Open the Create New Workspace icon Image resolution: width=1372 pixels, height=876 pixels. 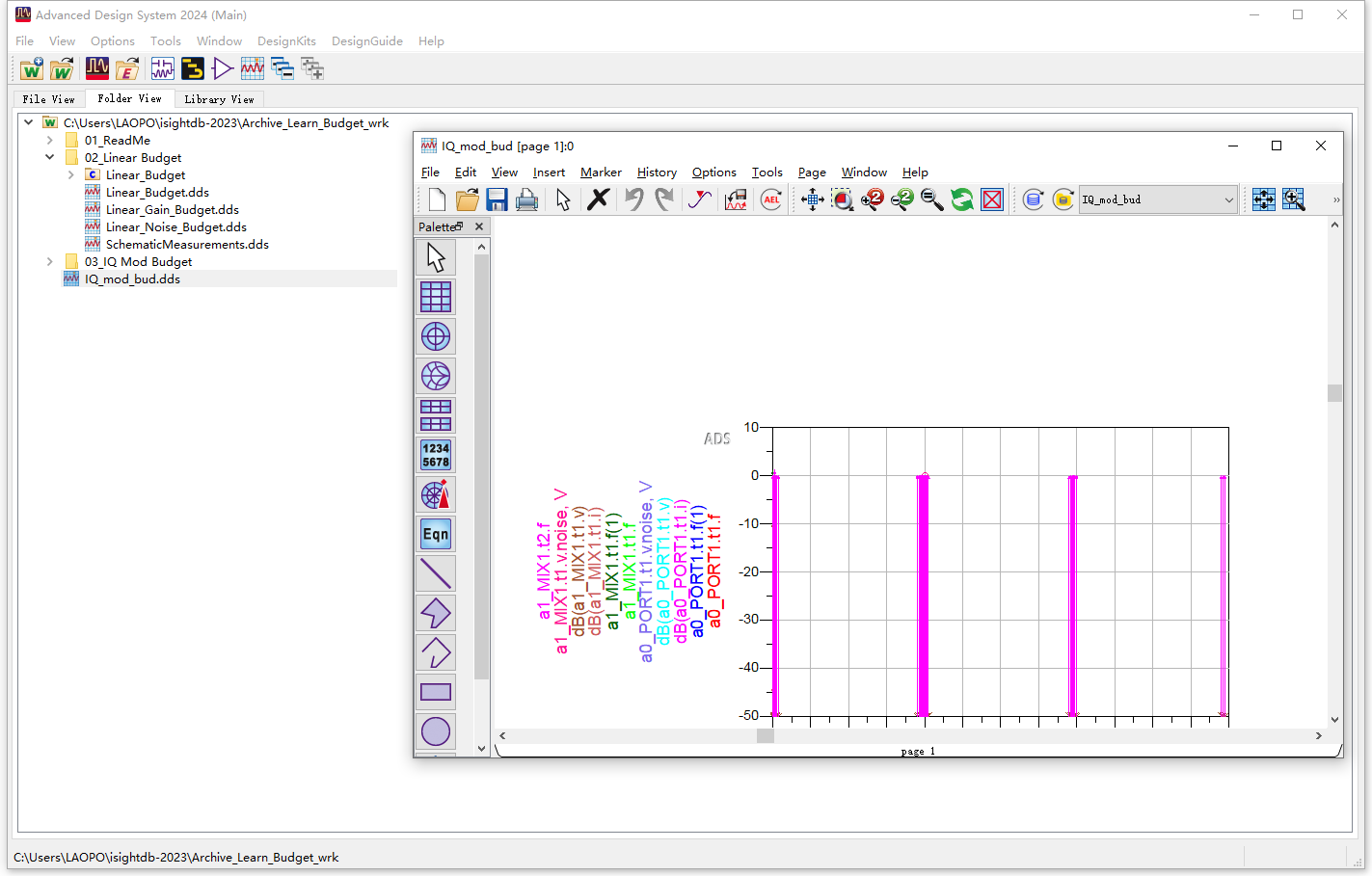(x=32, y=68)
